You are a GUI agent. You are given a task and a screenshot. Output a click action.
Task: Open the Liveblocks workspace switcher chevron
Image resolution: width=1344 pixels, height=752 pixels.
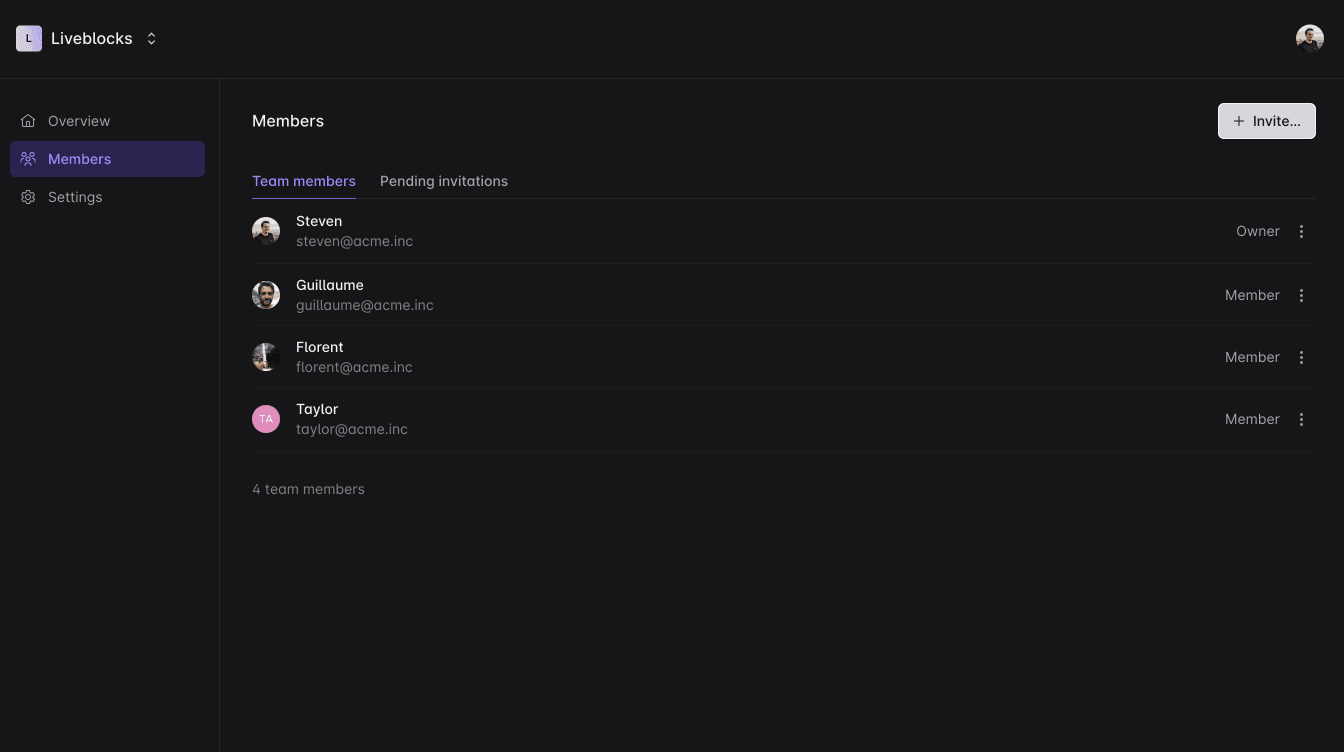(x=152, y=39)
